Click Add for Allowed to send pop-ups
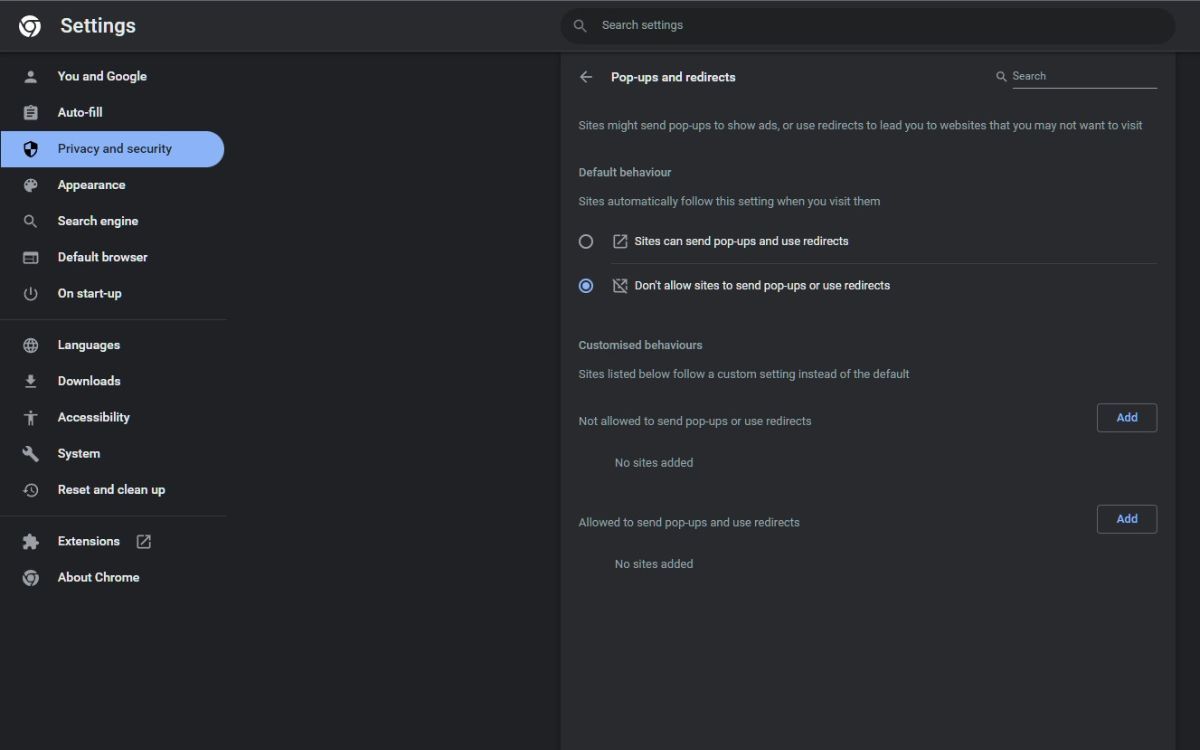This screenshot has width=1200, height=750. tap(1127, 518)
